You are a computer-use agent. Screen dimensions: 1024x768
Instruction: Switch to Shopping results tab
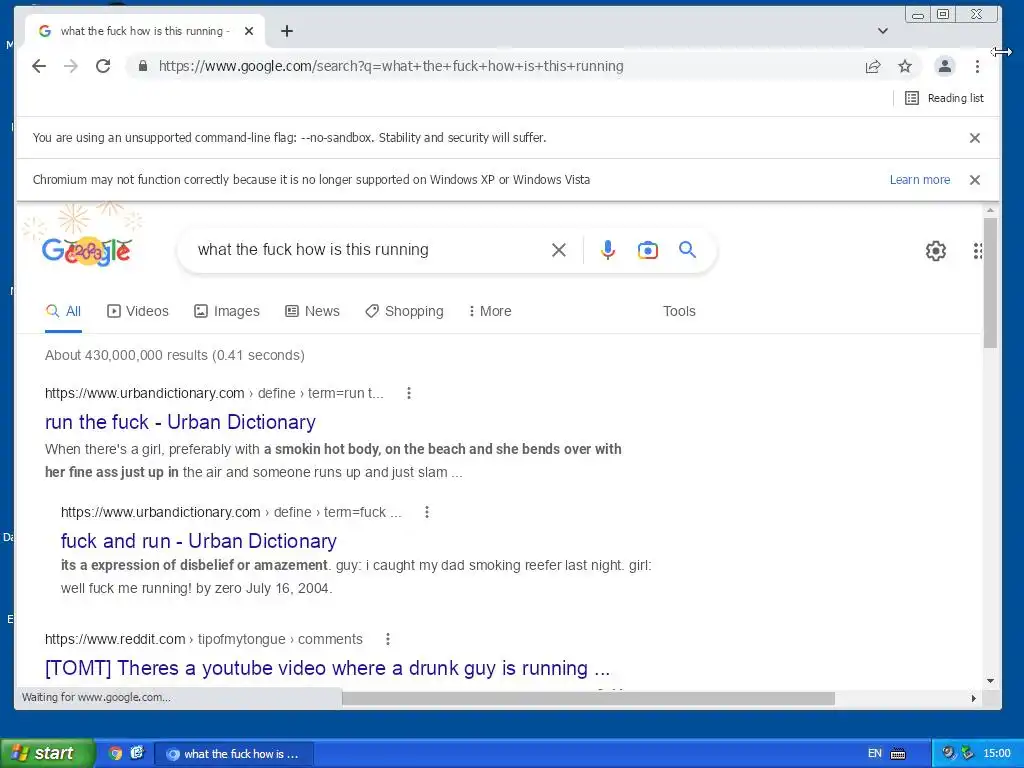pos(404,312)
